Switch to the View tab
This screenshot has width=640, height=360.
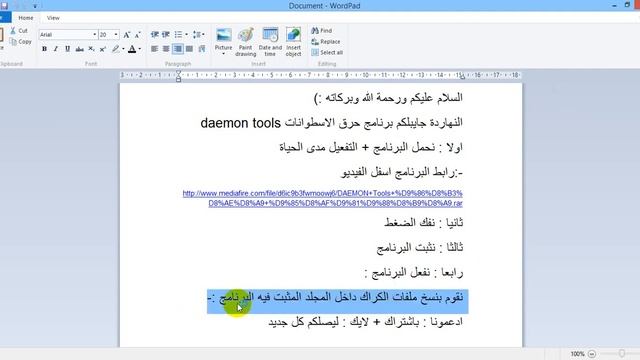click(53, 18)
